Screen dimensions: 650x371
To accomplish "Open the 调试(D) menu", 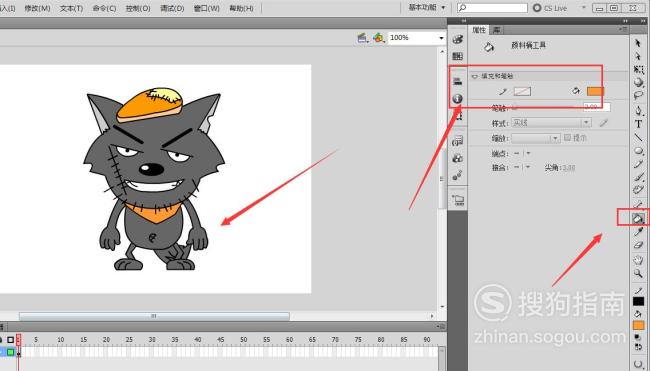I will coord(172,8).
